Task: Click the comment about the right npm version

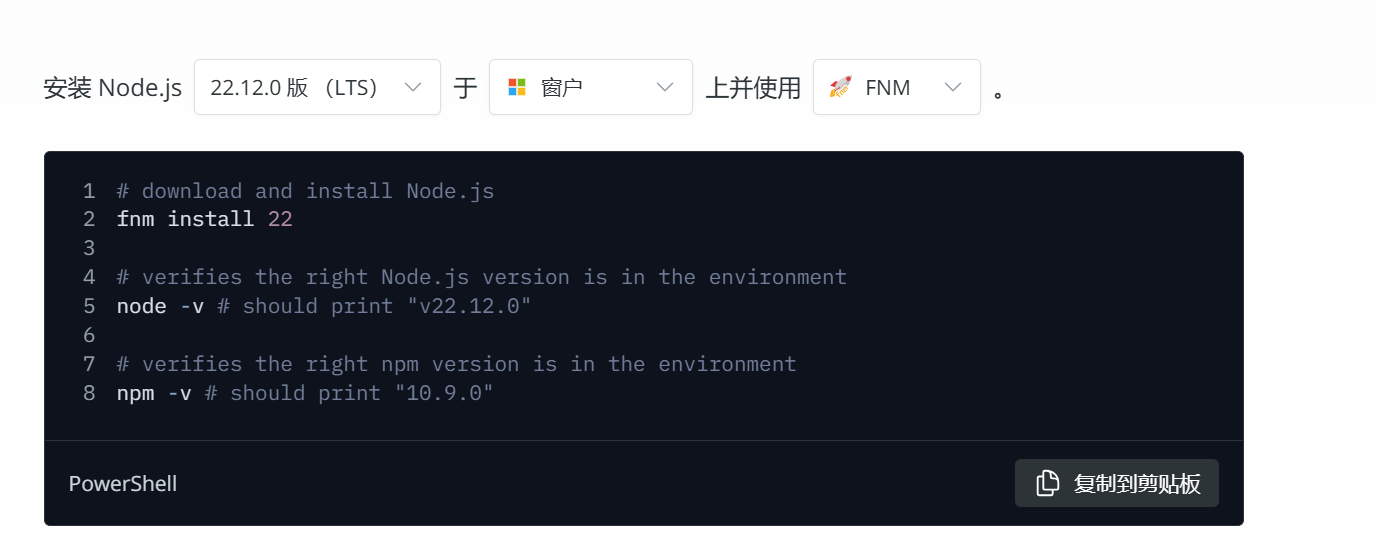Action: click(457, 364)
